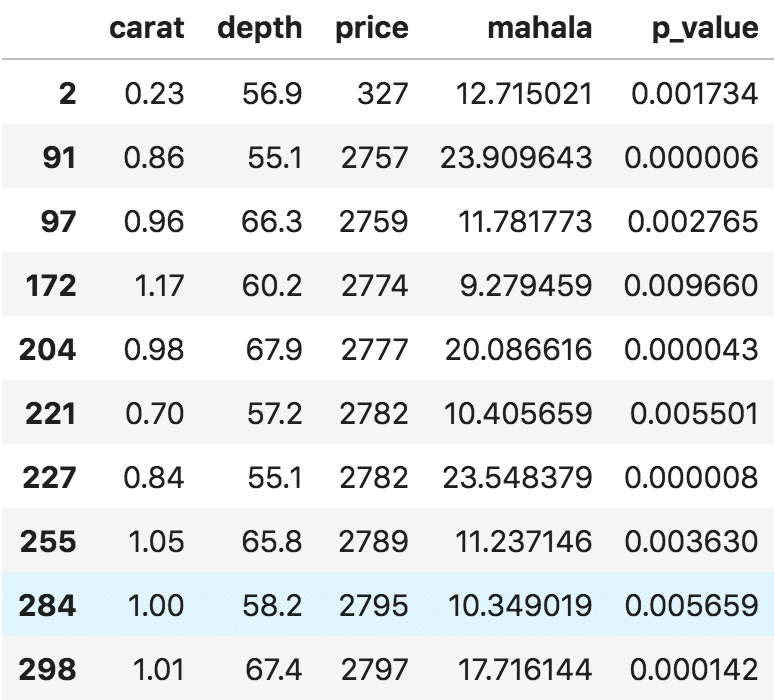This screenshot has height=700, width=774.
Task: Click row index 204
Action: [x=47, y=350]
